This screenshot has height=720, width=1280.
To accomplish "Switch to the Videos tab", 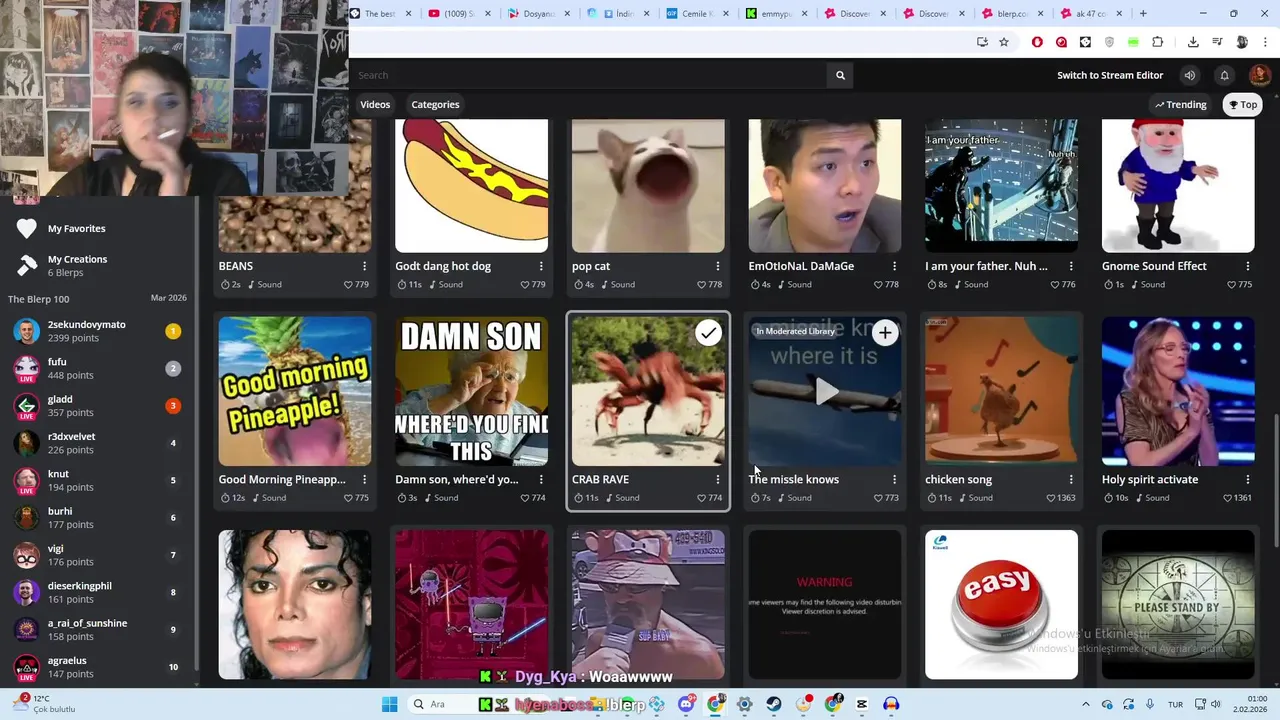I will [375, 104].
